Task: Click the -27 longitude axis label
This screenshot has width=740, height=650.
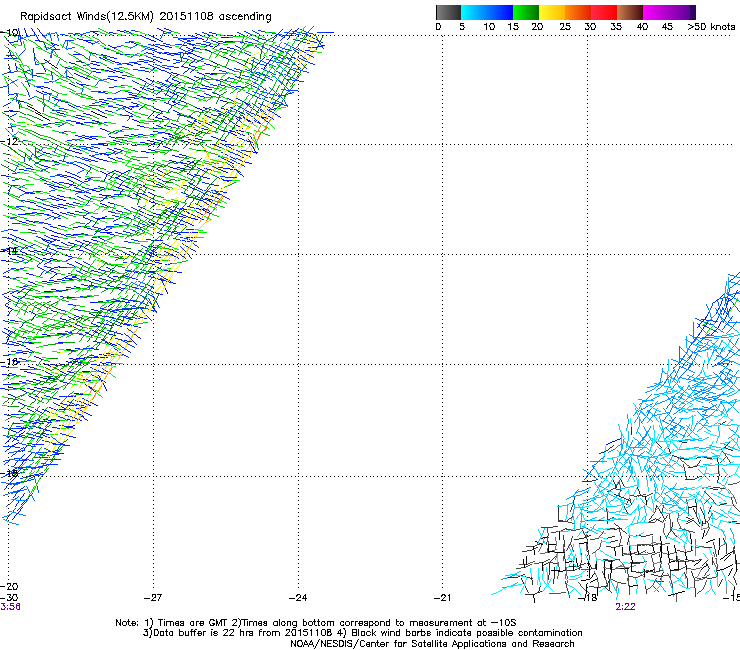Action: (x=153, y=598)
